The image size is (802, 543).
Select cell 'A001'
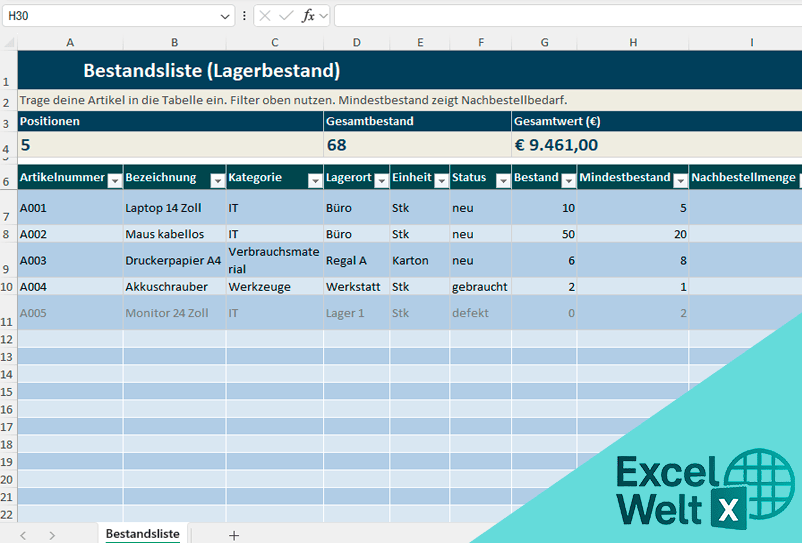click(x=70, y=208)
